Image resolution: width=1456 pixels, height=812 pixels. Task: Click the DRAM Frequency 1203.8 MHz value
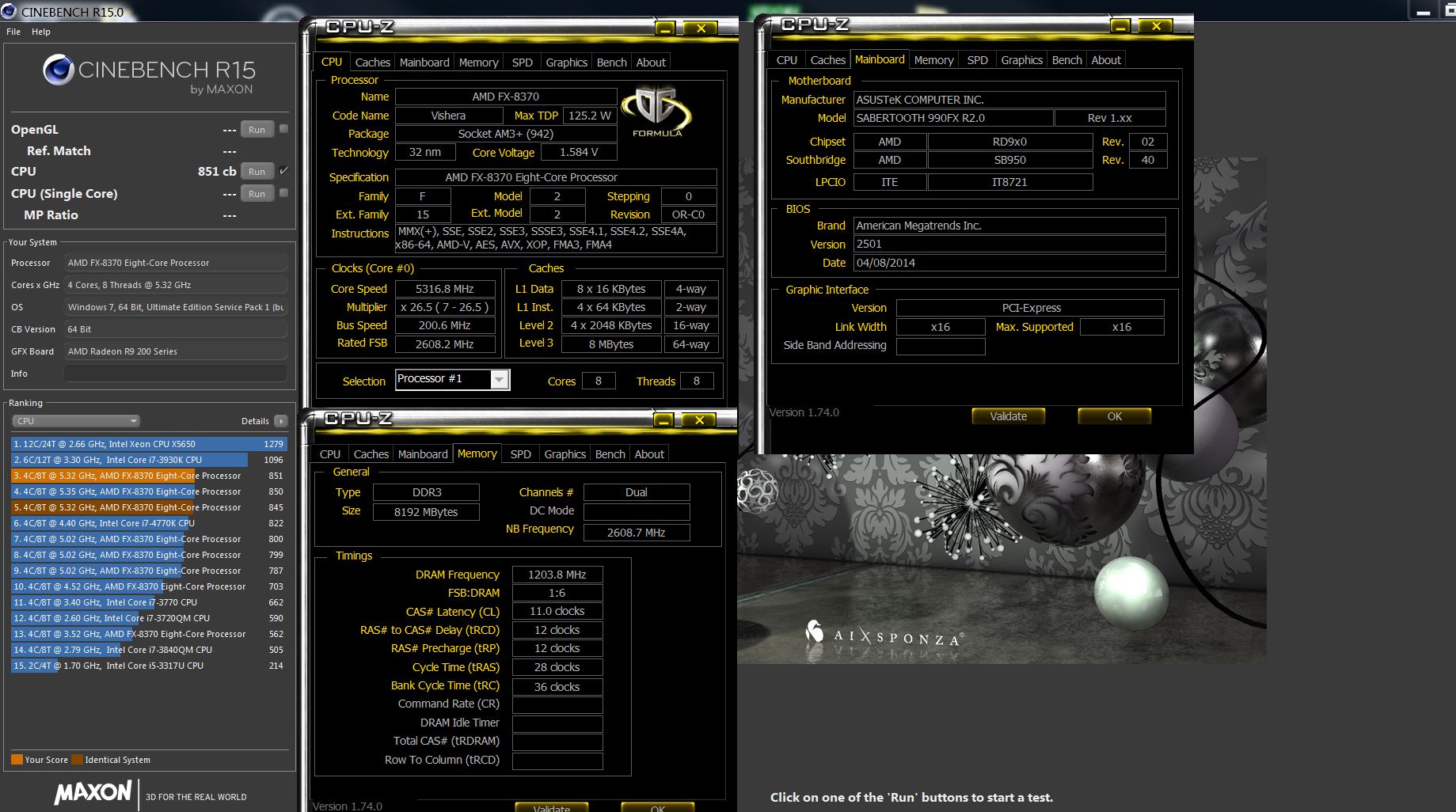pyautogui.click(x=557, y=575)
